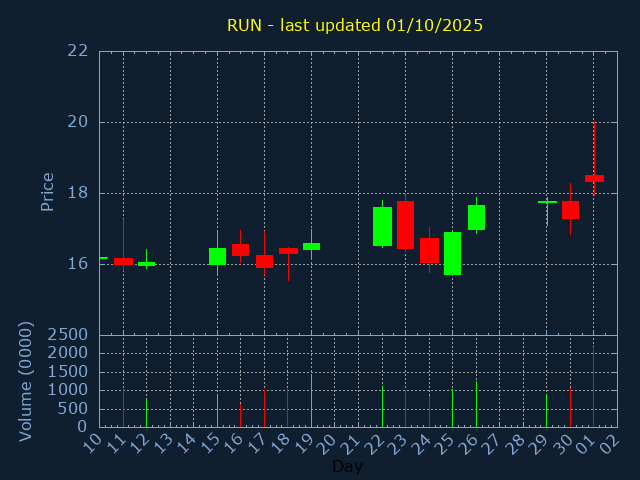Click the red candlestick on day 30
The image size is (640, 480).
[x=570, y=210]
